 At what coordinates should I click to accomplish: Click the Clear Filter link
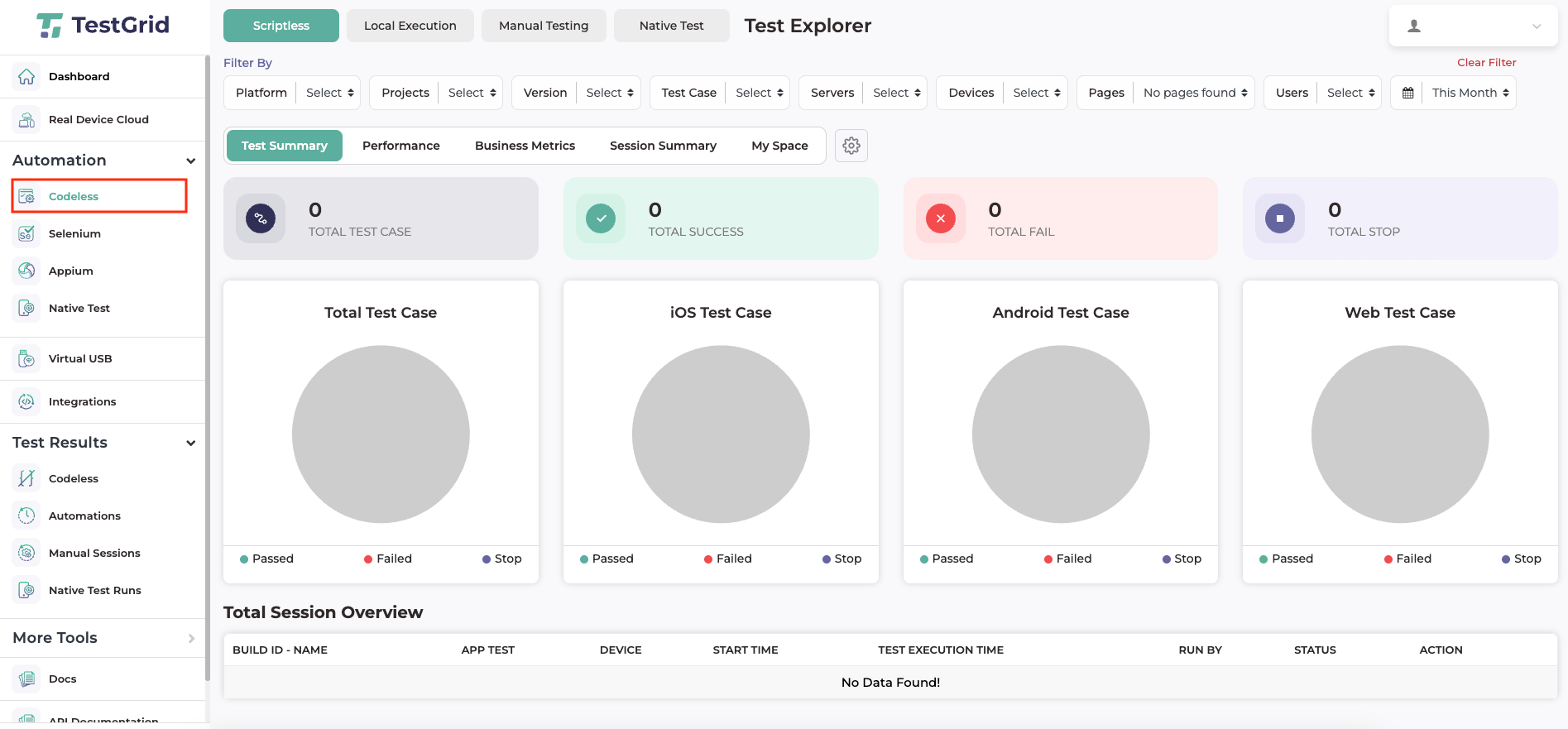pos(1486,63)
